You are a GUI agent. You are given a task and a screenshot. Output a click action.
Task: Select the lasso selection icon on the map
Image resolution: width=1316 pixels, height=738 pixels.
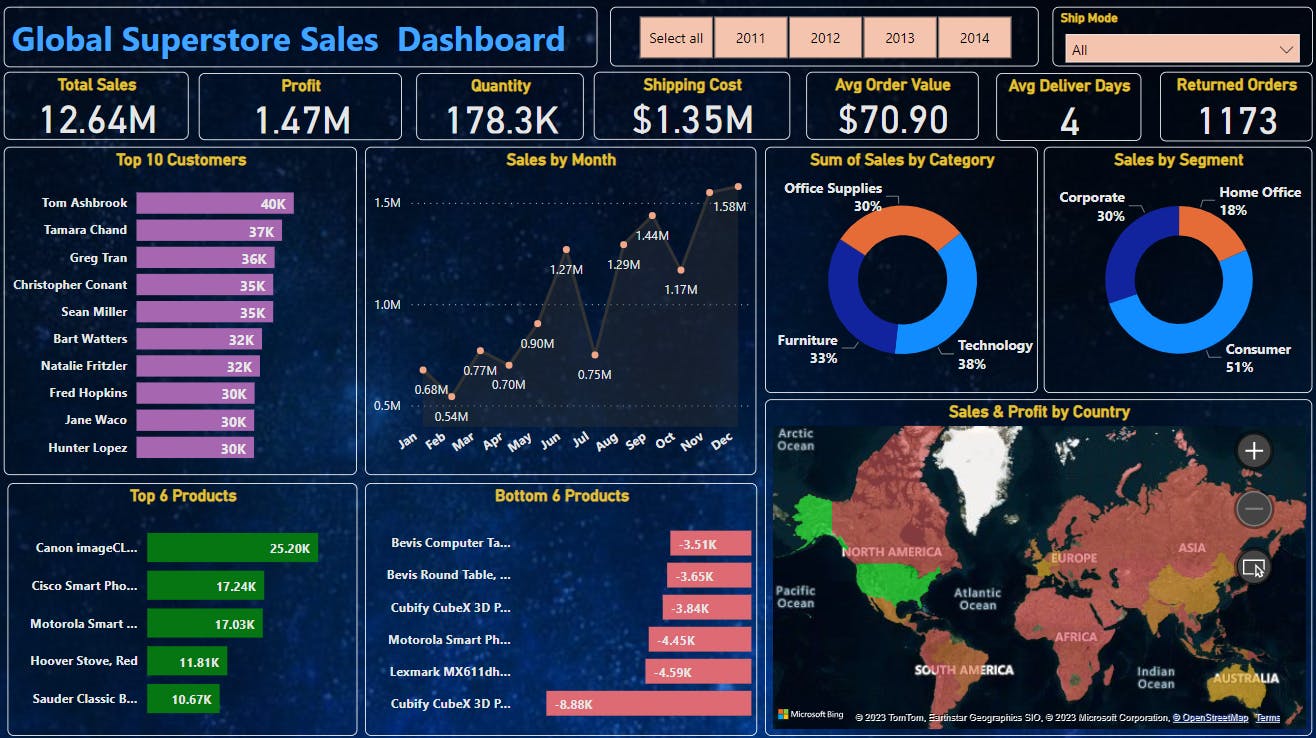click(x=1253, y=566)
